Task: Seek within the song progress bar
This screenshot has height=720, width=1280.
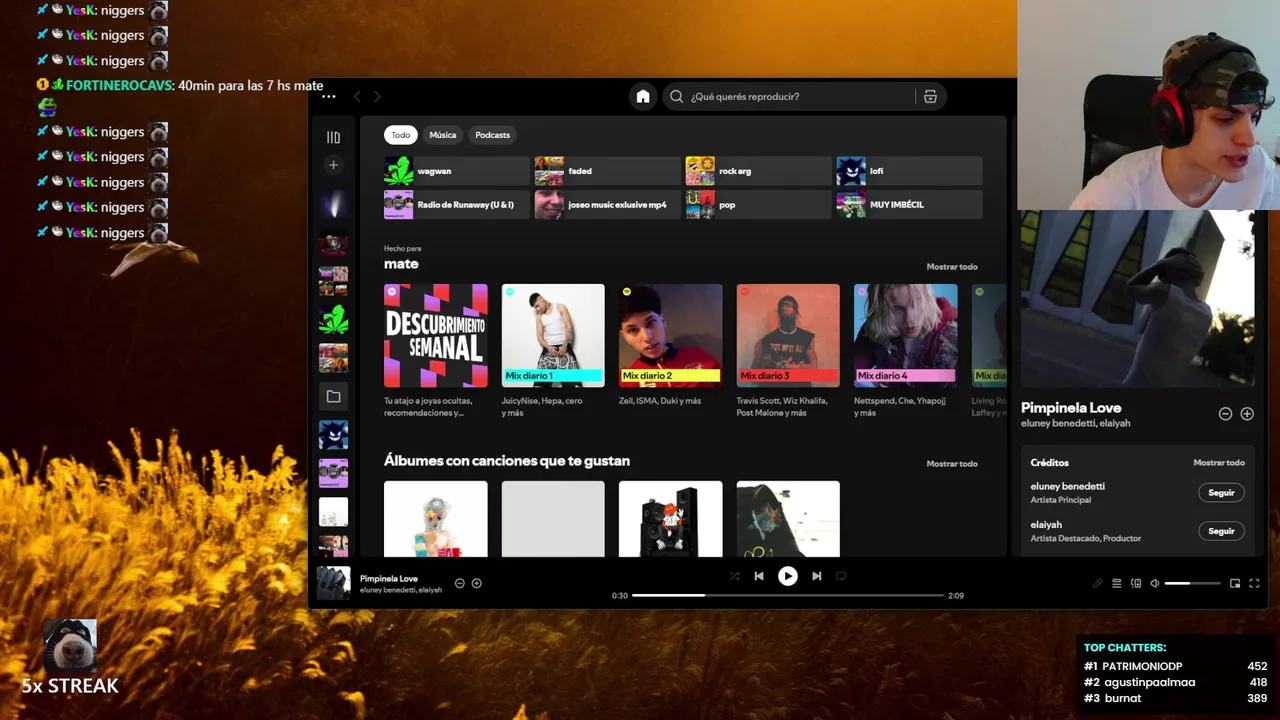Action: point(788,595)
